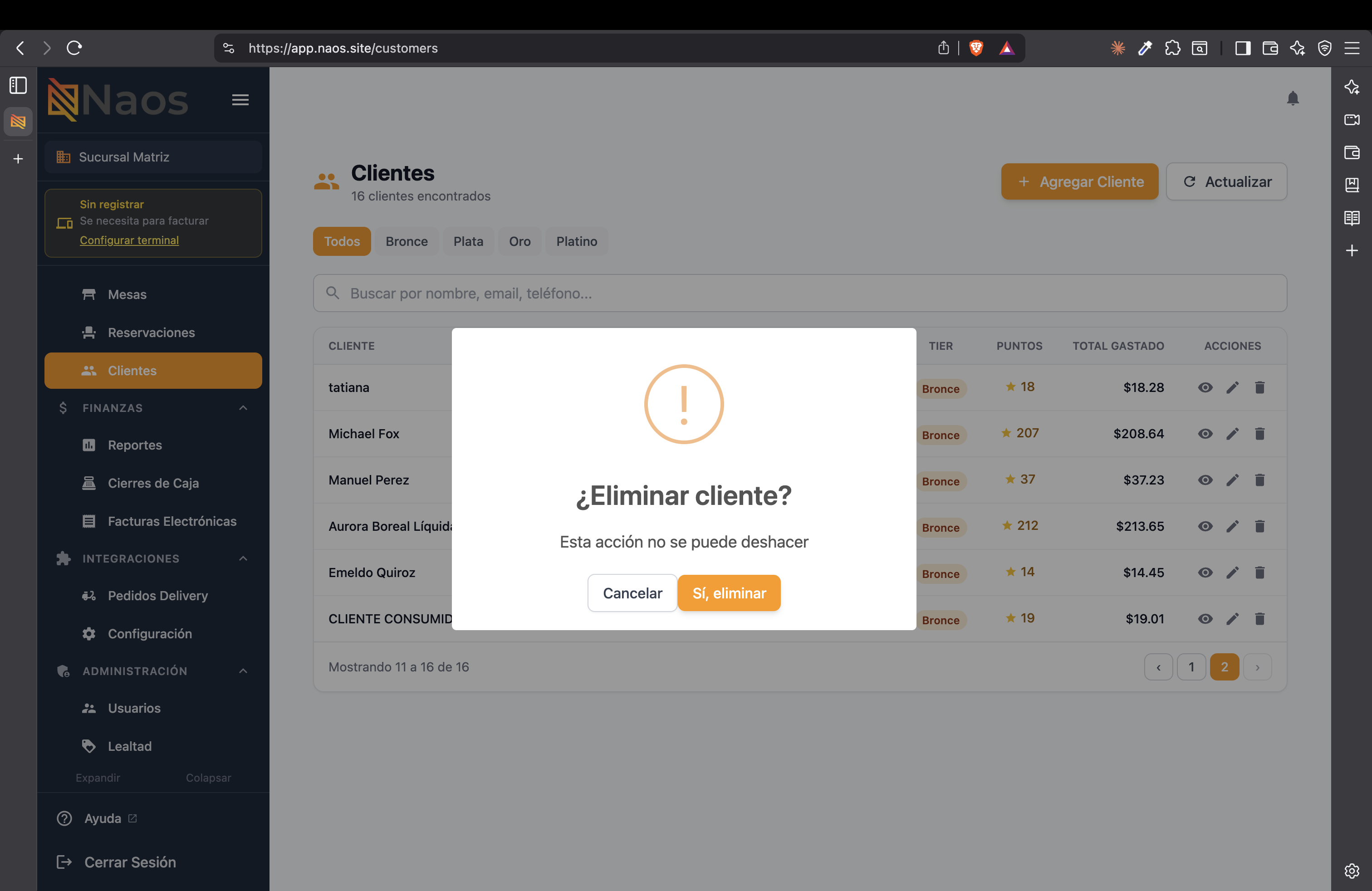Screen dimensions: 1372x891
Task: Edit Aurora Boreal with pencil icon
Action: tap(1232, 526)
